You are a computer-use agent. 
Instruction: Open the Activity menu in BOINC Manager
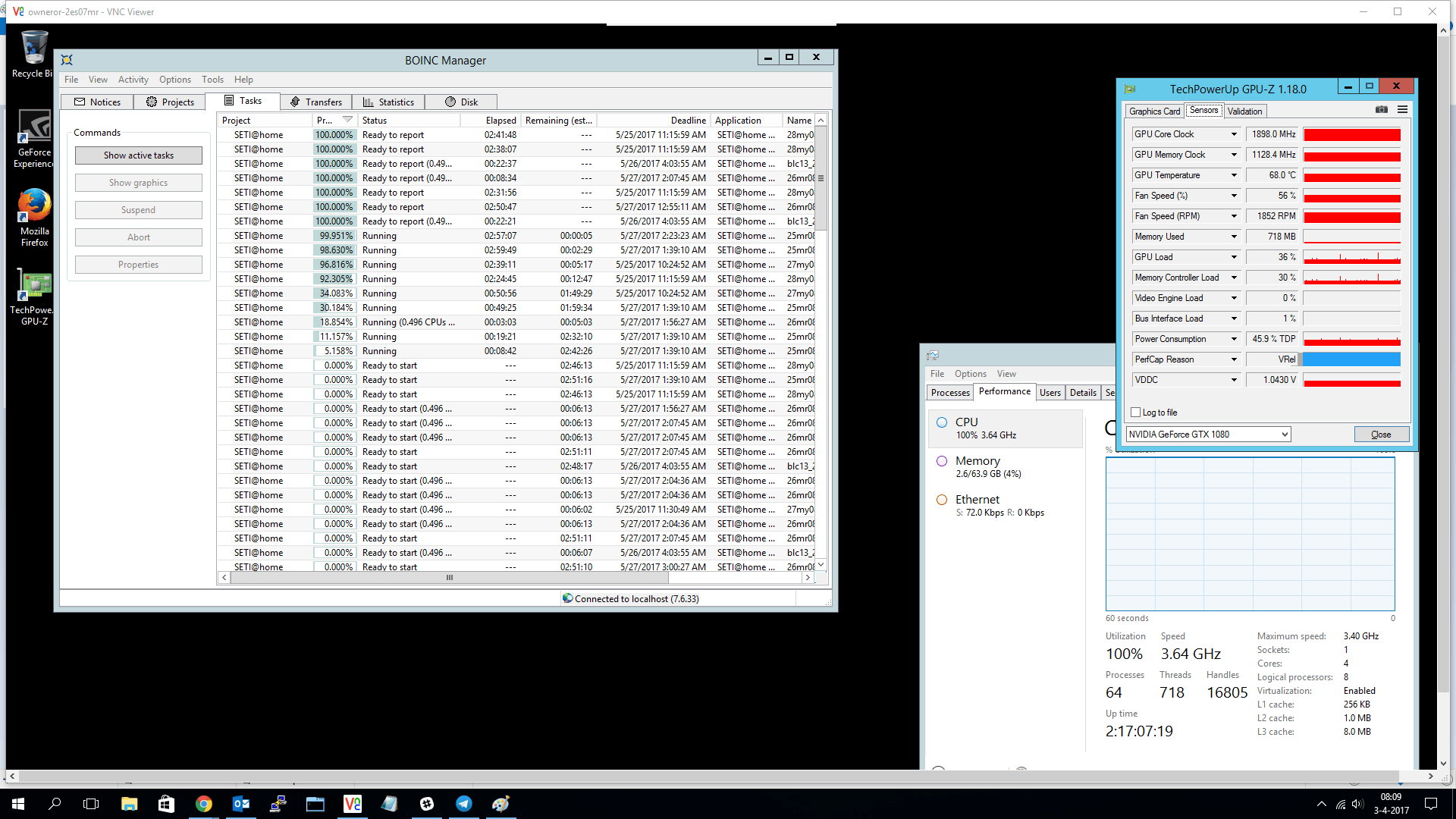(133, 80)
